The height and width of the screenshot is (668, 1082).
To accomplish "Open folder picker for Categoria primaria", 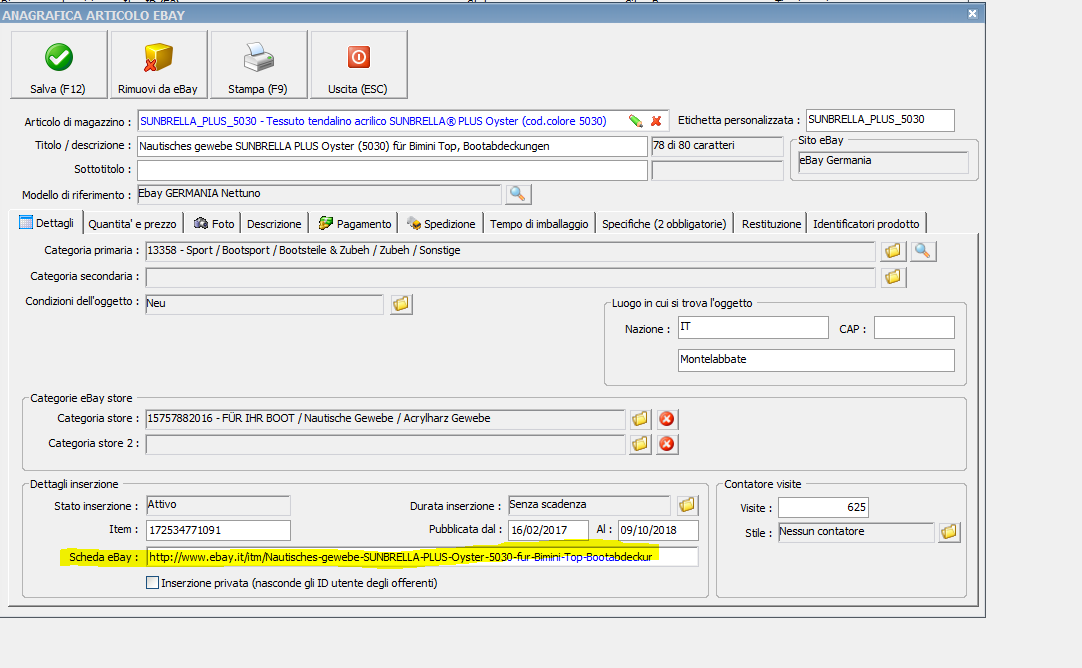I will [x=893, y=251].
